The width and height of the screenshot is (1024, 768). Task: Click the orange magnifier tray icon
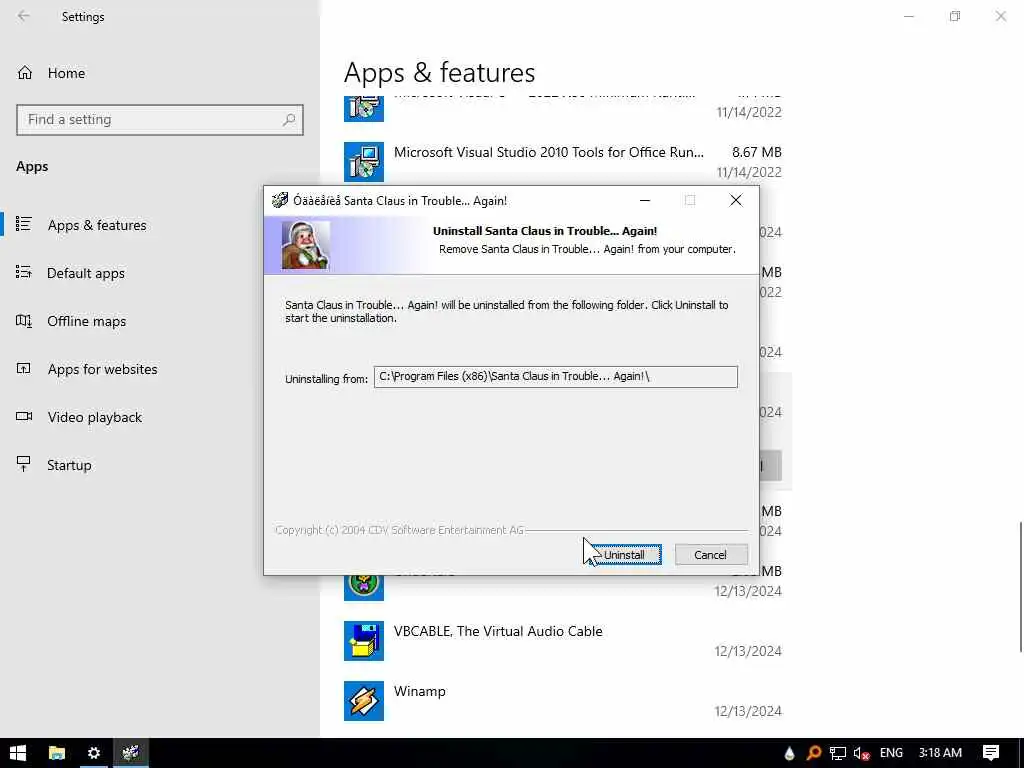814,754
